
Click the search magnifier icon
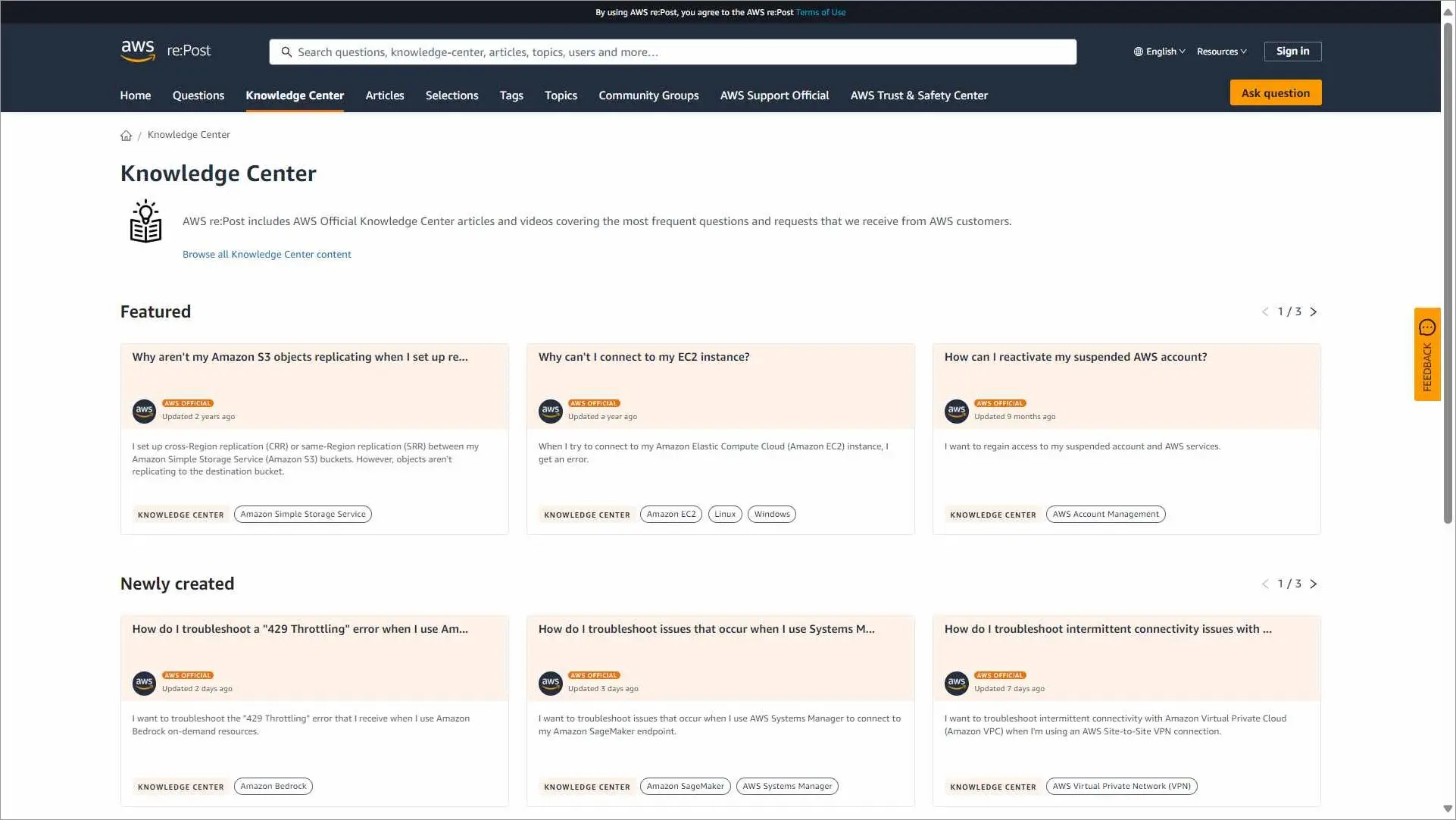(x=286, y=52)
